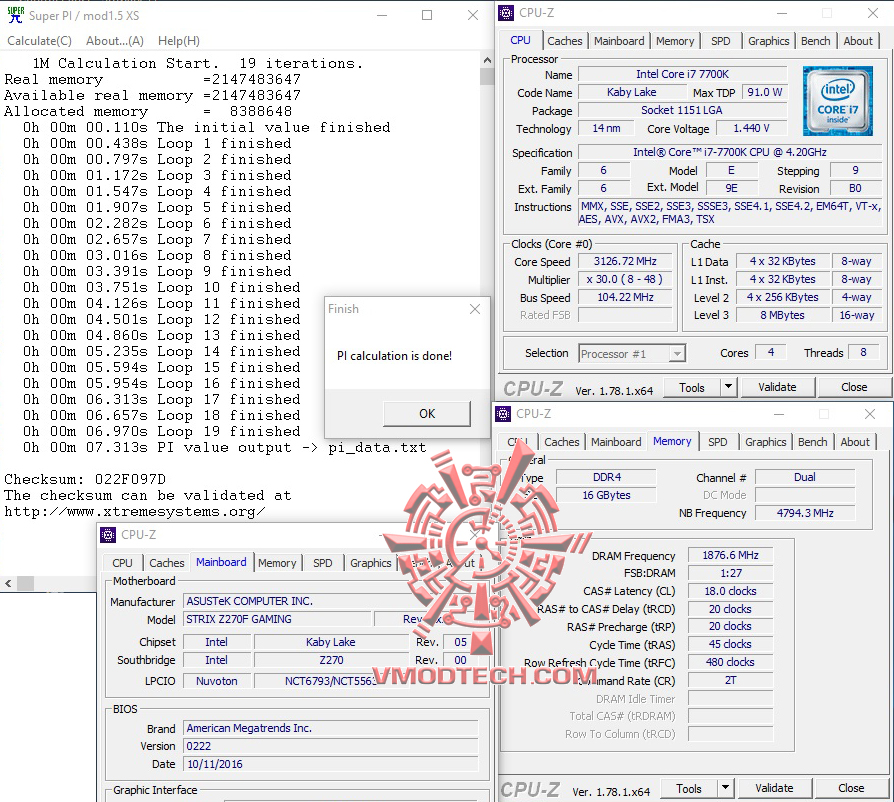This screenshot has height=802, width=894.
Task: Select Graphics tab in Mainboard CPU-Z window
Action: [371, 563]
